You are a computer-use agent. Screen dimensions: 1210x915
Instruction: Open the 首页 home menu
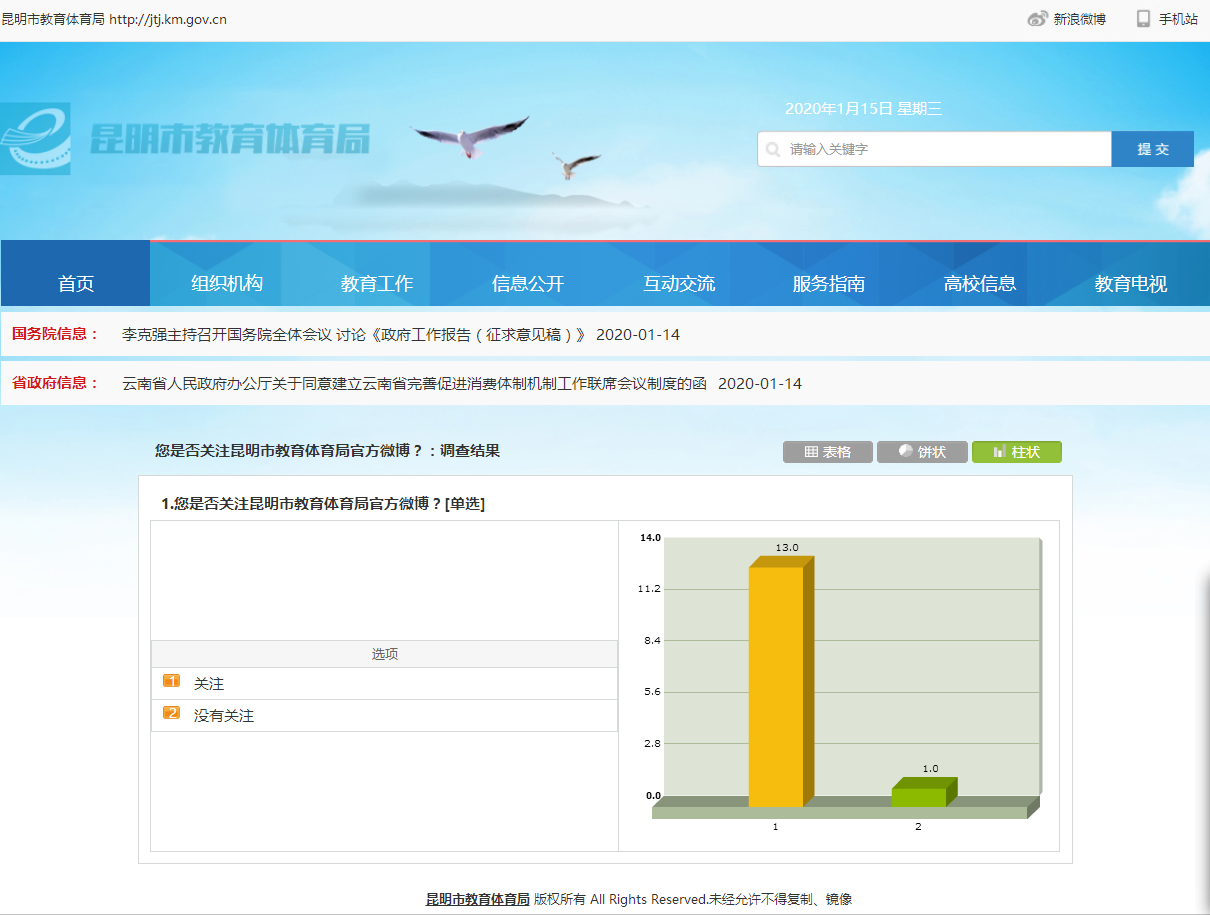76,283
